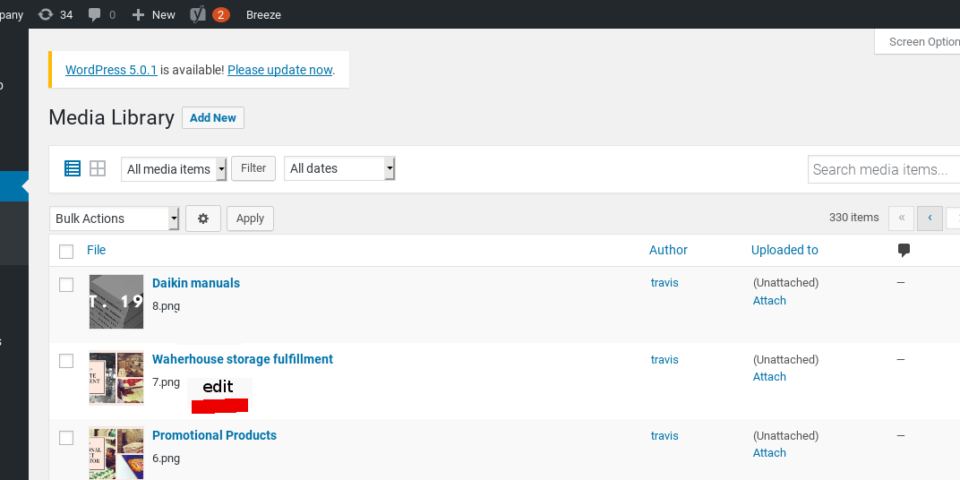Screen dimensions: 960x480
Task: Toggle the select-all checkbox in header
Action: [x=66, y=251]
